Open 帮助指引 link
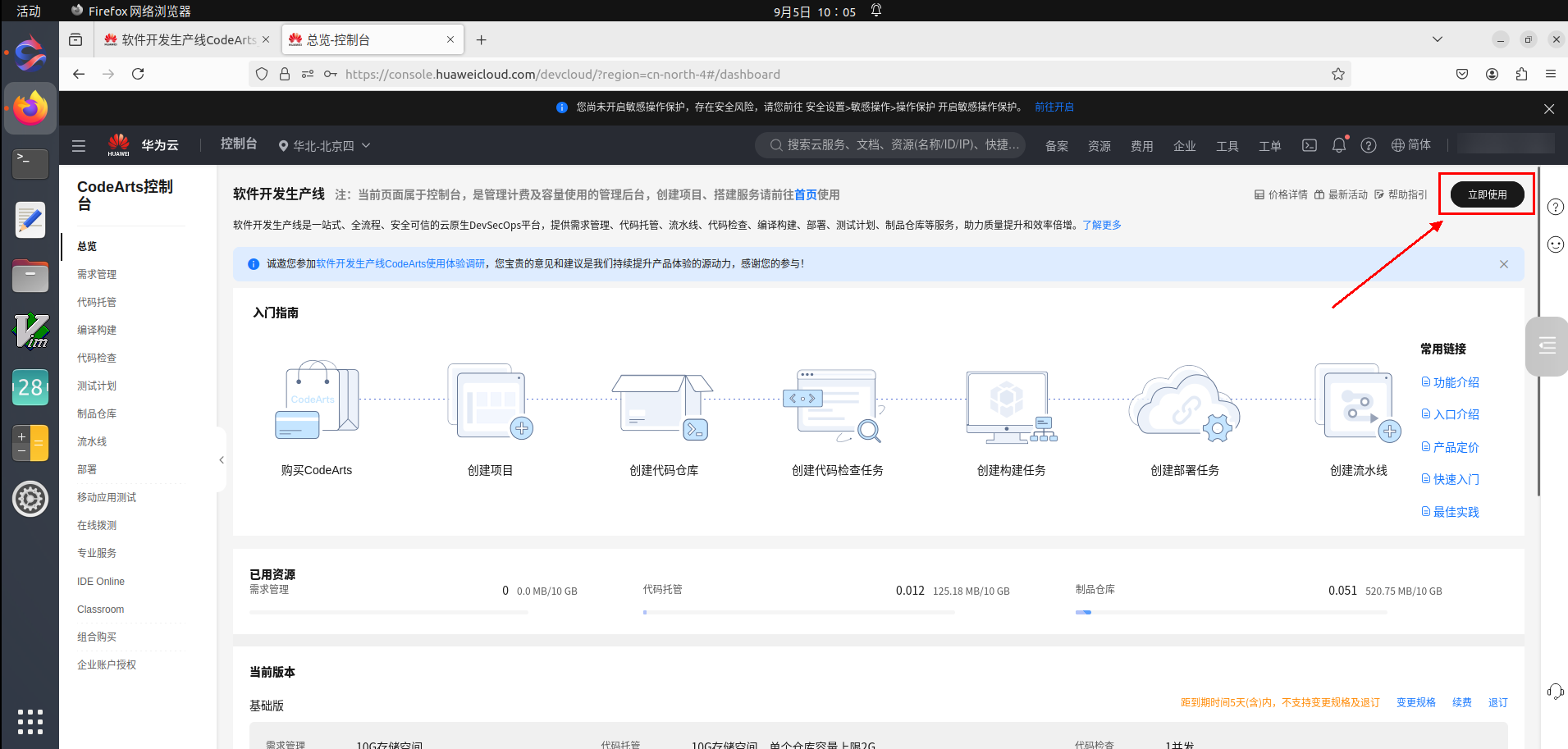Image resolution: width=1568 pixels, height=749 pixels. coord(1401,194)
